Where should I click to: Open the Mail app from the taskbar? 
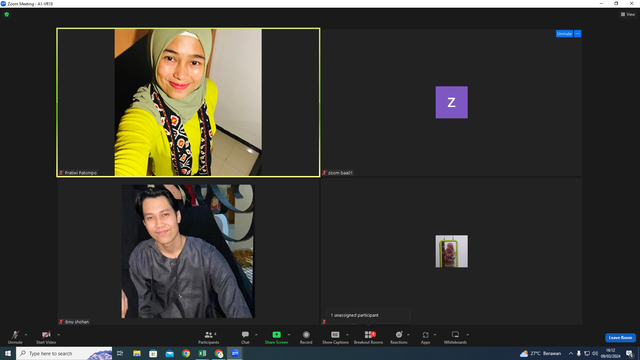coord(169,353)
